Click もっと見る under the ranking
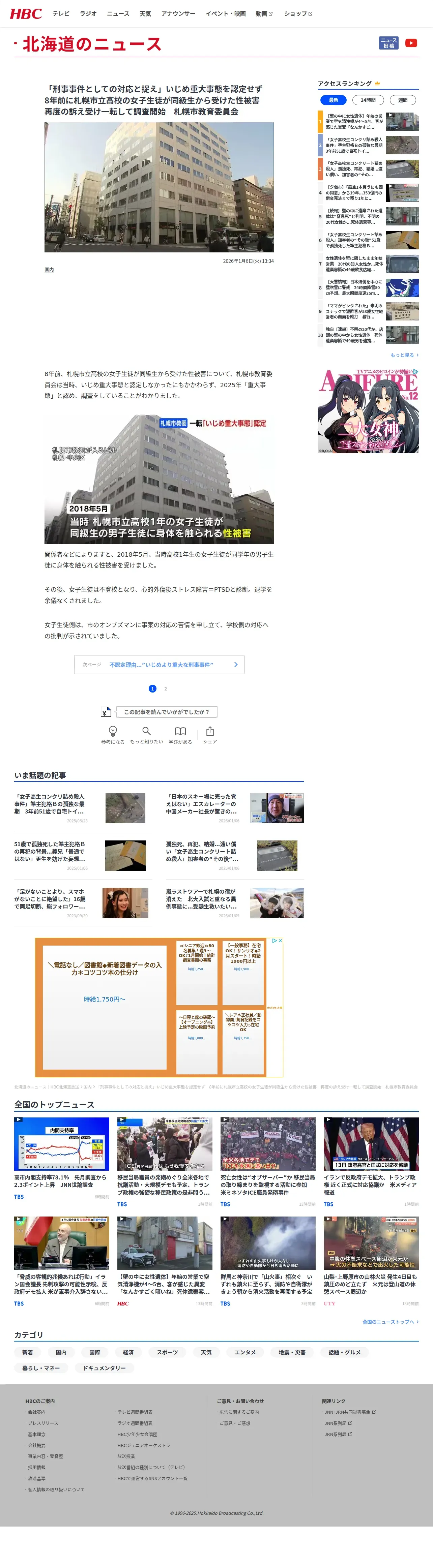Viewport: 433px width, 1568px height. (x=404, y=355)
